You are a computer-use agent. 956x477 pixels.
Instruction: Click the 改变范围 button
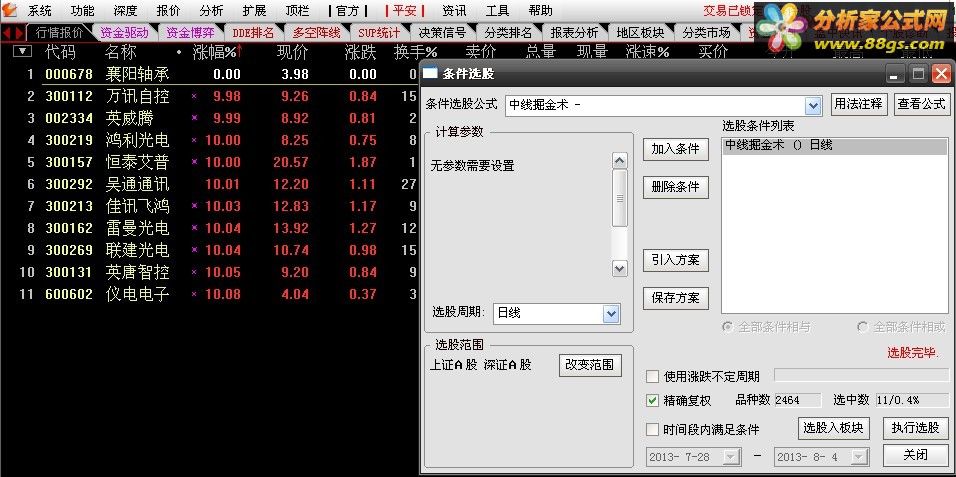(x=590, y=365)
